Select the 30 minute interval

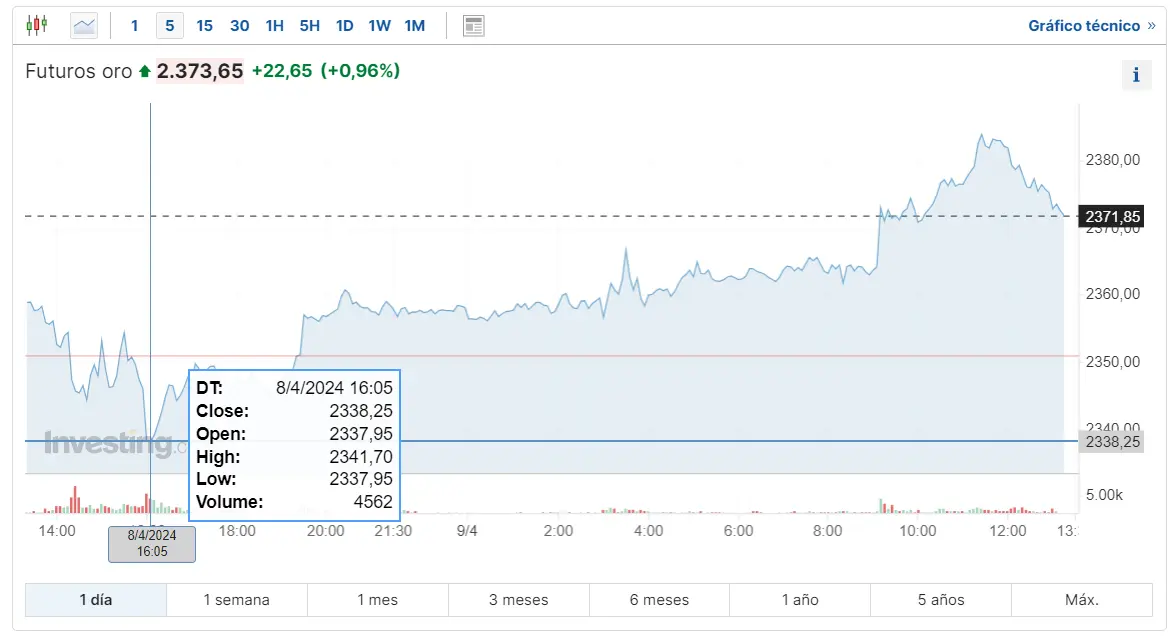[x=239, y=26]
